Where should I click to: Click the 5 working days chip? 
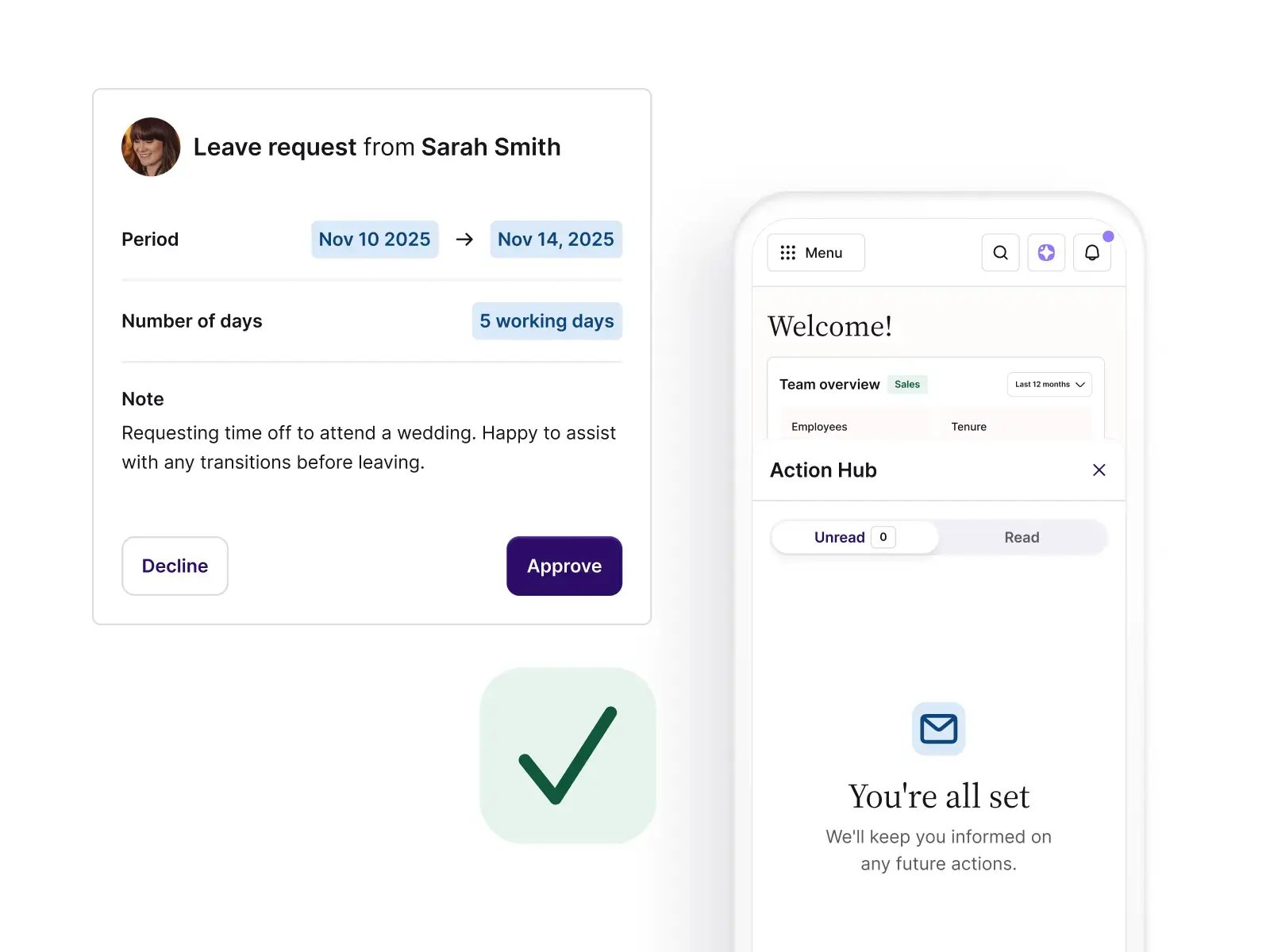pos(546,321)
